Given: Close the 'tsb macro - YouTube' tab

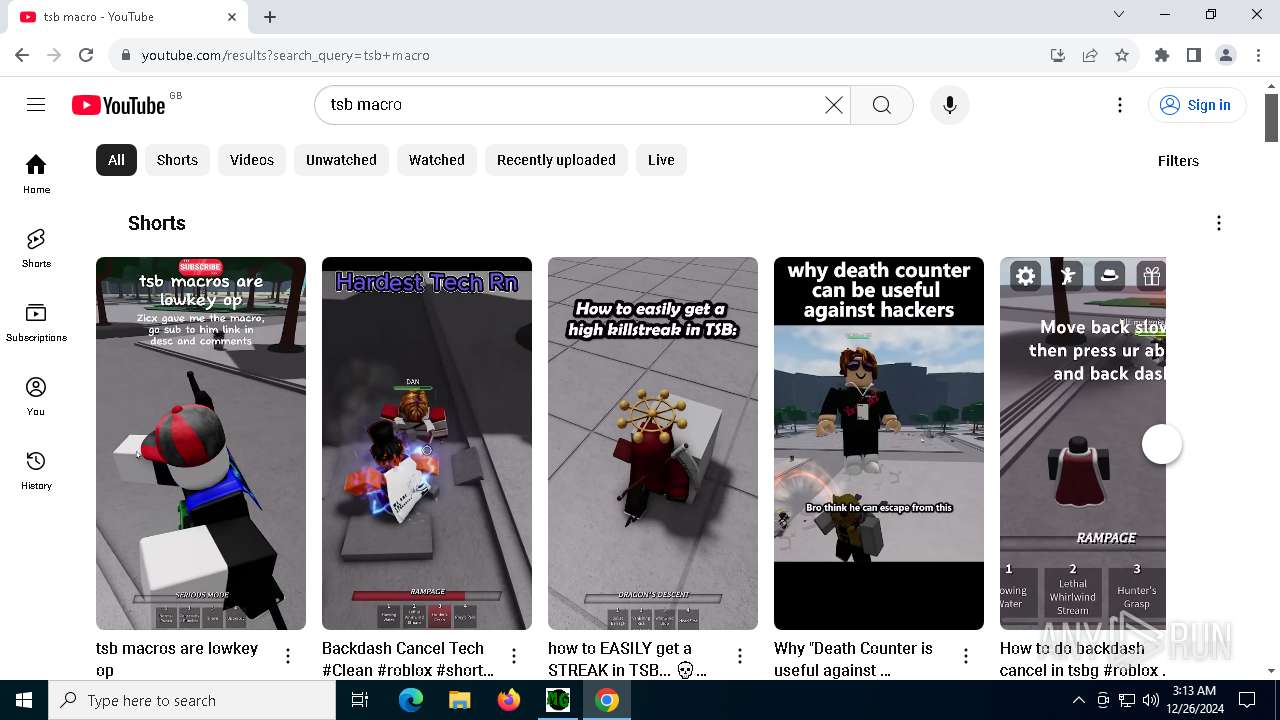Looking at the screenshot, I should 232,17.
